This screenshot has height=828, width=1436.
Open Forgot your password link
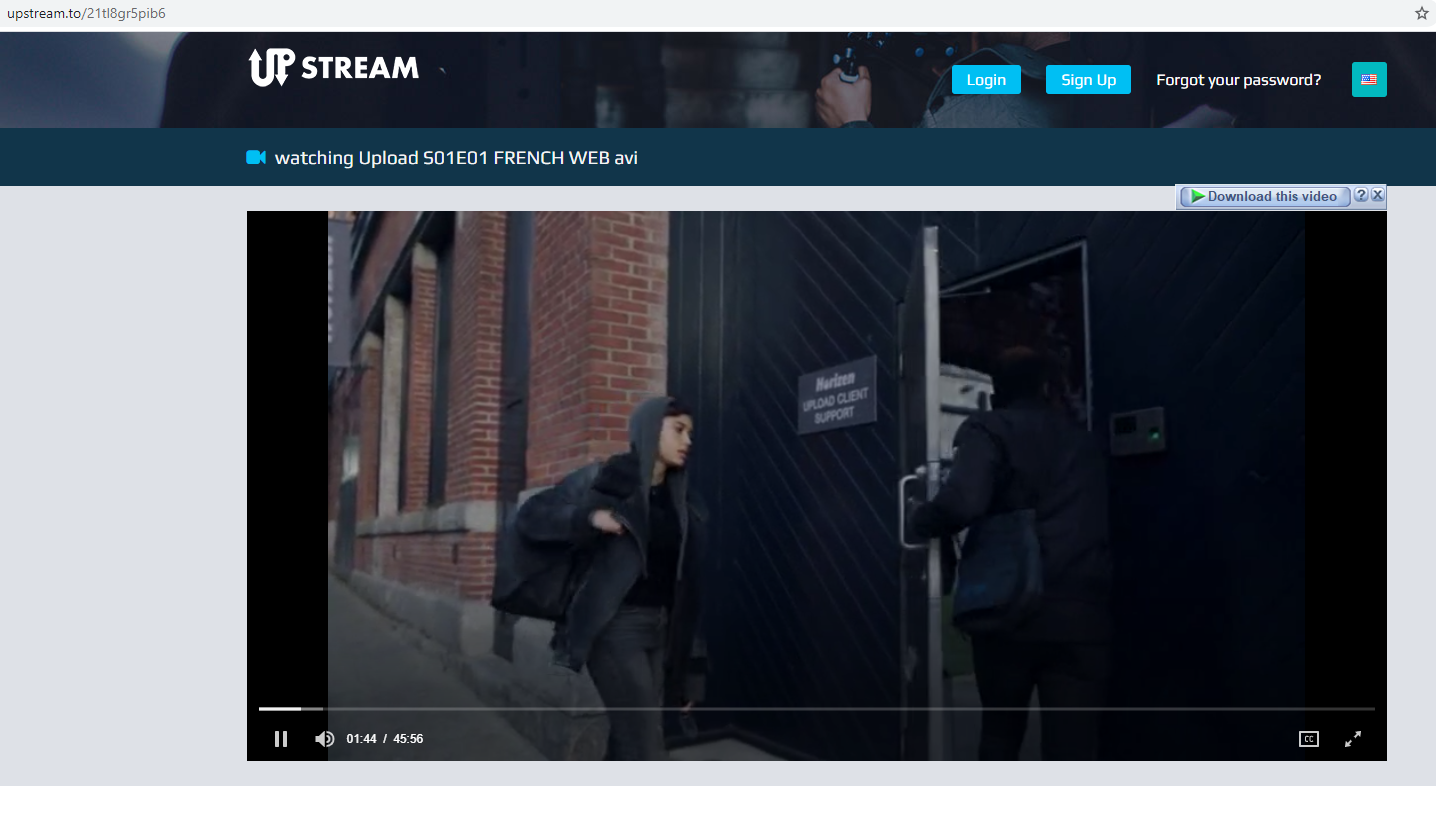click(1238, 80)
